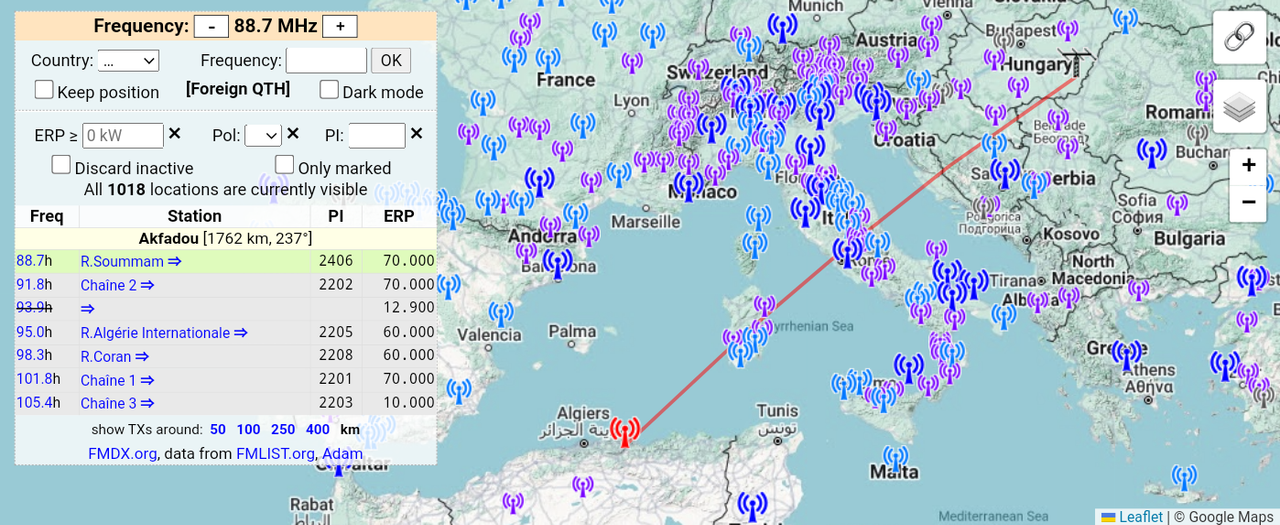
Task: Show transmitters within 50 km
Action: pos(217,429)
